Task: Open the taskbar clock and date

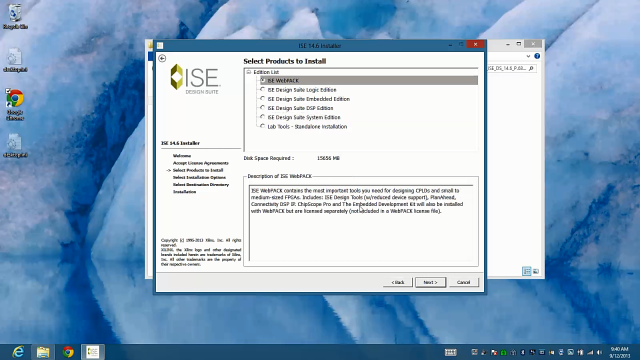Action: [x=620, y=352]
